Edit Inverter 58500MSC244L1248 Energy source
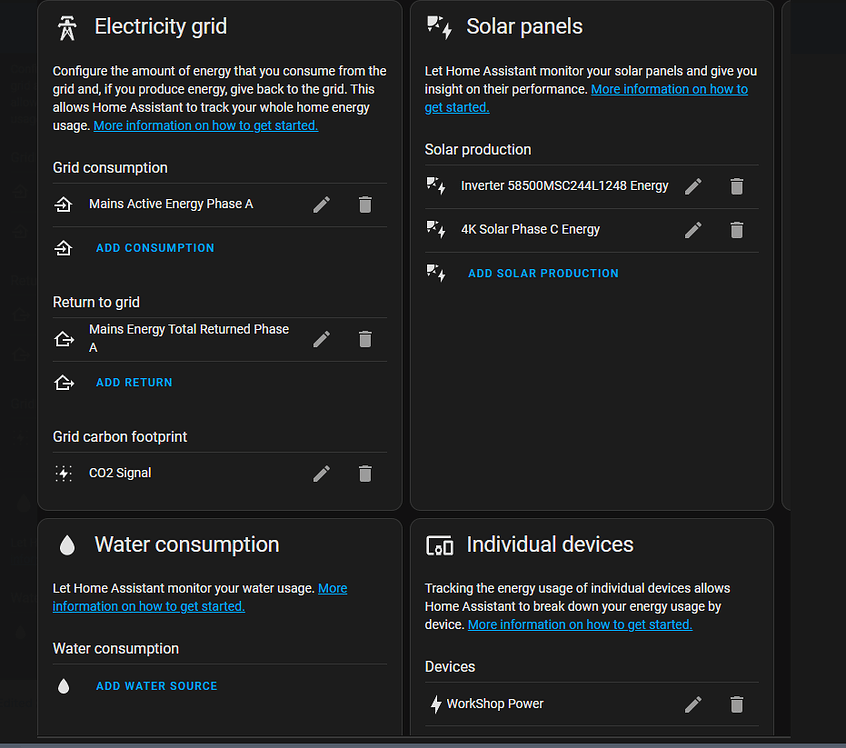Viewport: 846px width, 748px height. click(x=693, y=186)
